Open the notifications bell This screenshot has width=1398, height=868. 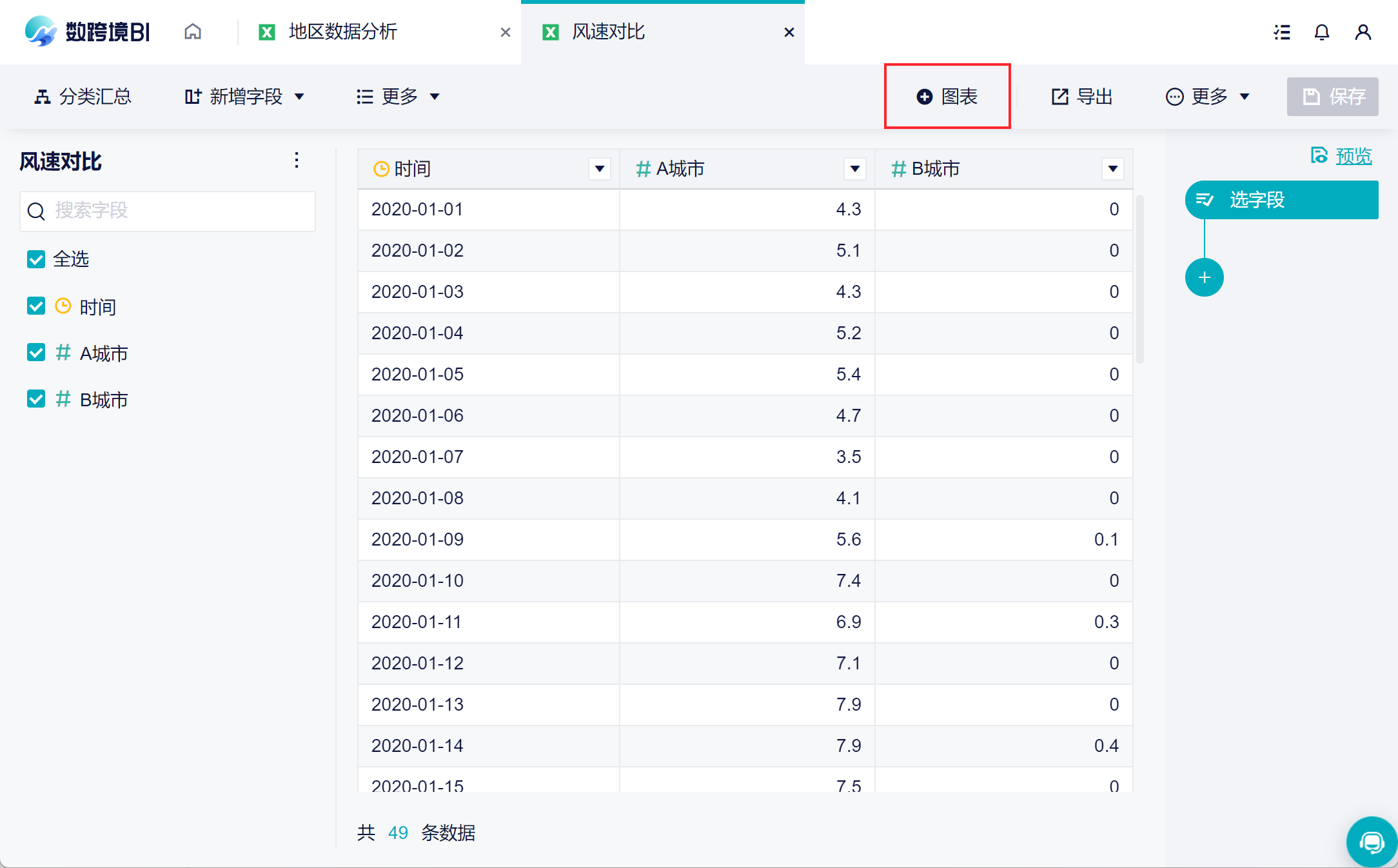[1322, 32]
